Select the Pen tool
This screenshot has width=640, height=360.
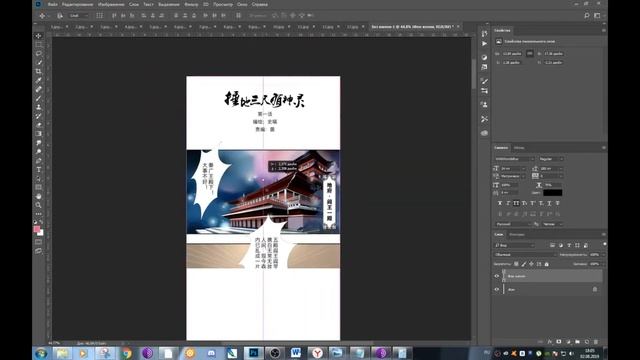click(39, 160)
